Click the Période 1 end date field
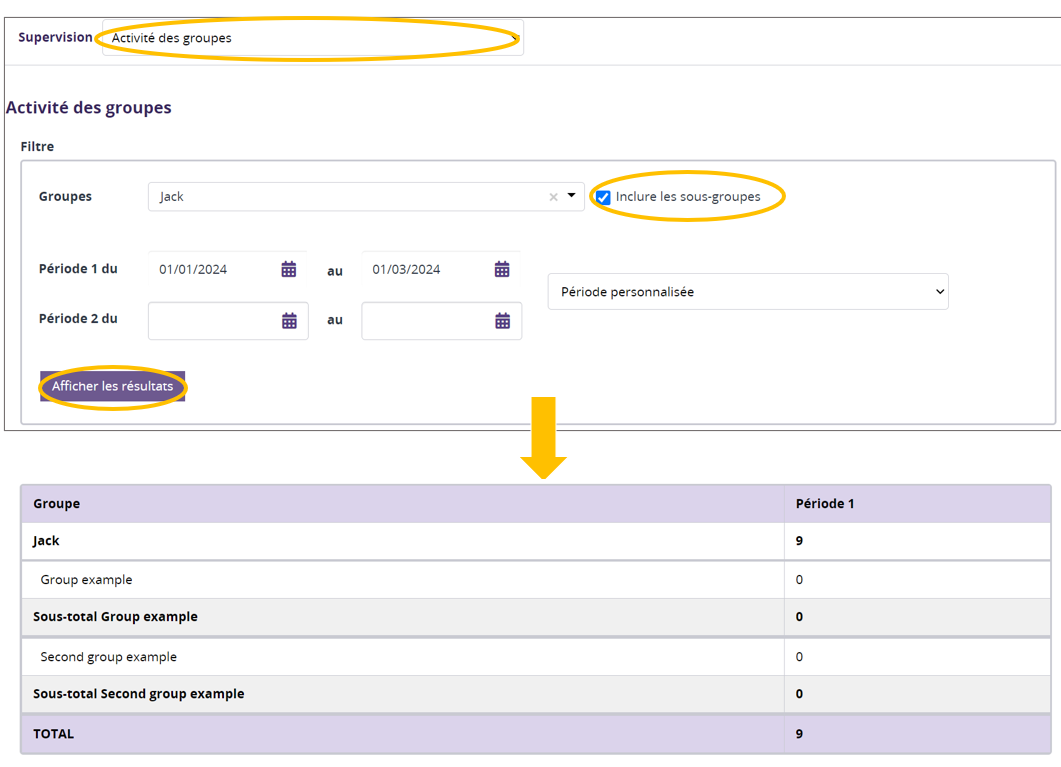 pos(426,269)
